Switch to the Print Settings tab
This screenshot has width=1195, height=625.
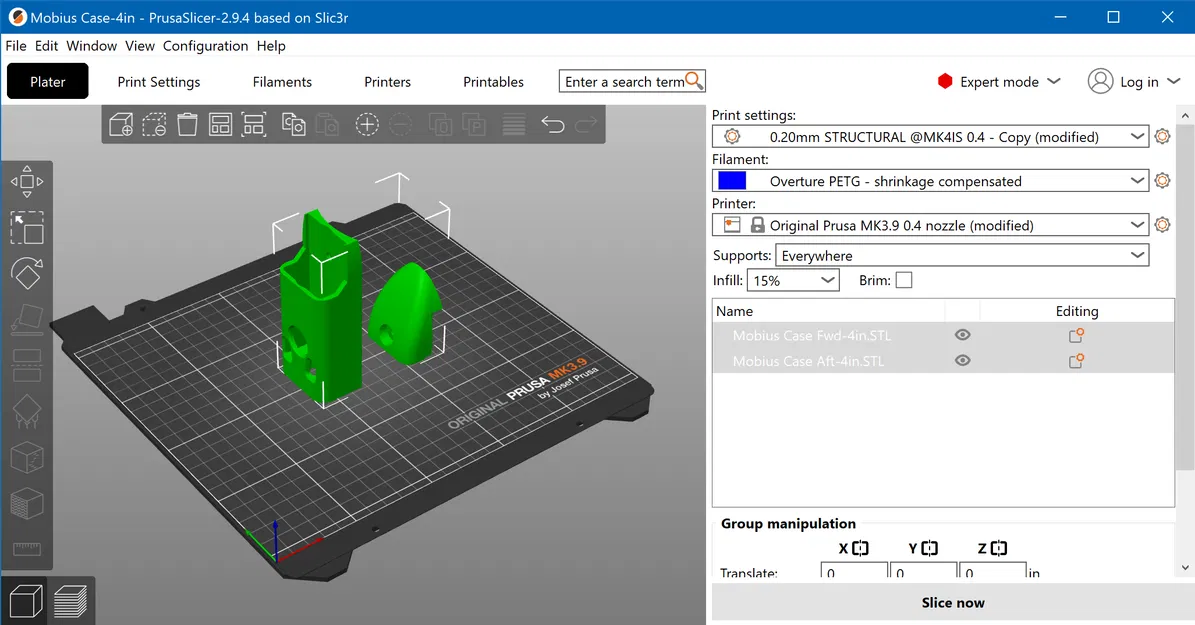(159, 82)
